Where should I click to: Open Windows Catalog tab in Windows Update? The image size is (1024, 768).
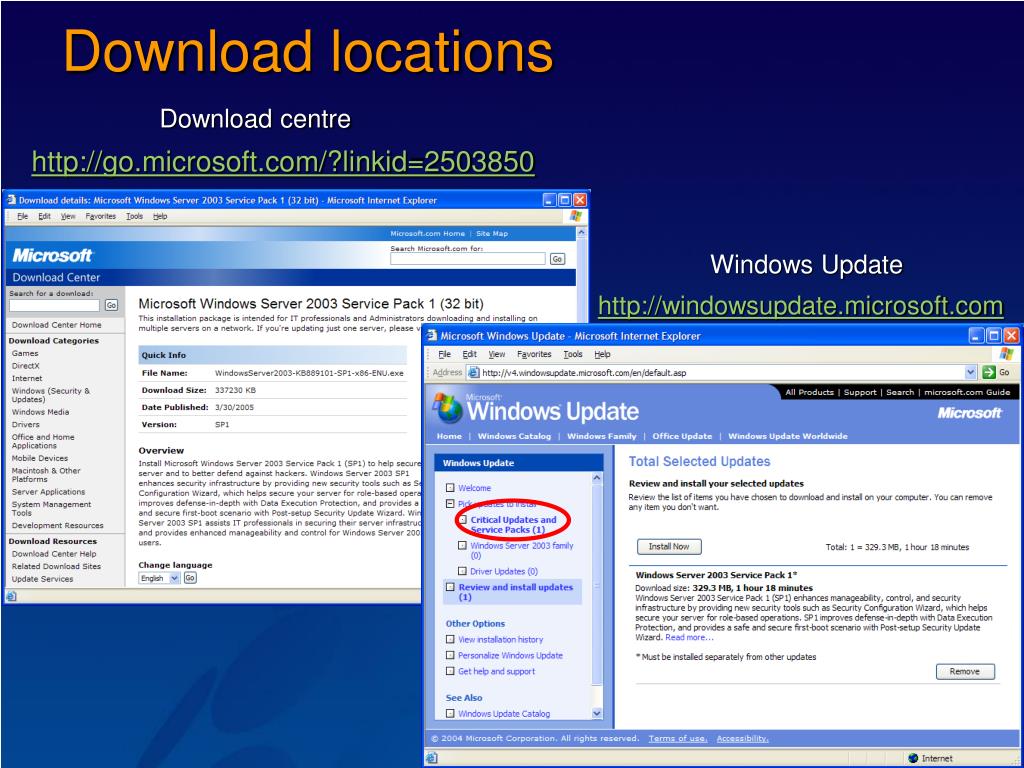click(x=515, y=436)
